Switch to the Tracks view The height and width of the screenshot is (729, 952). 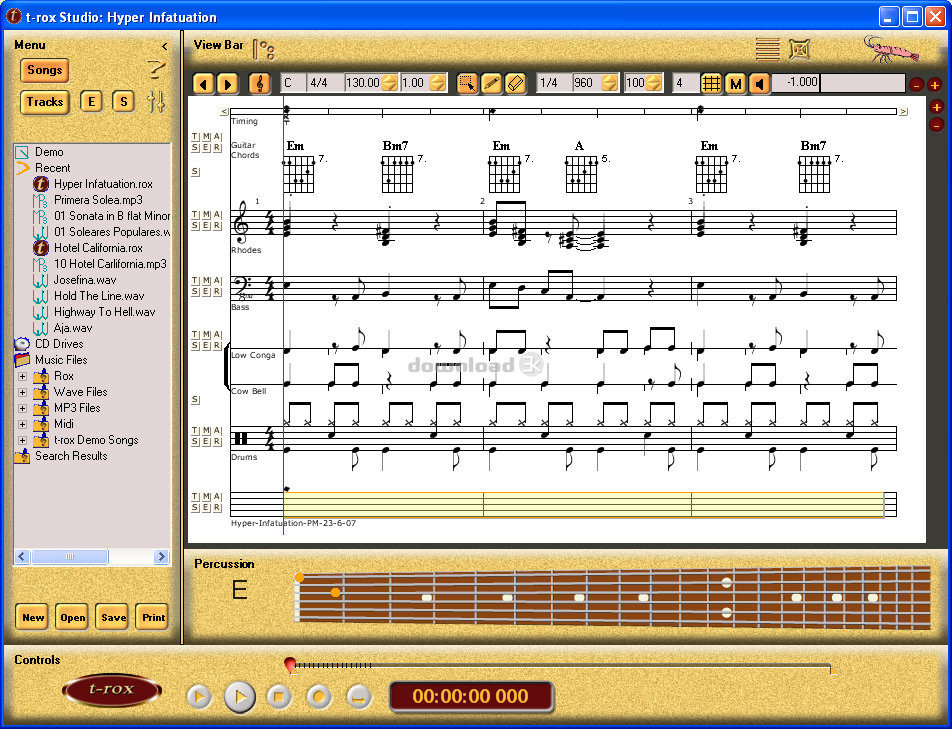[x=45, y=101]
